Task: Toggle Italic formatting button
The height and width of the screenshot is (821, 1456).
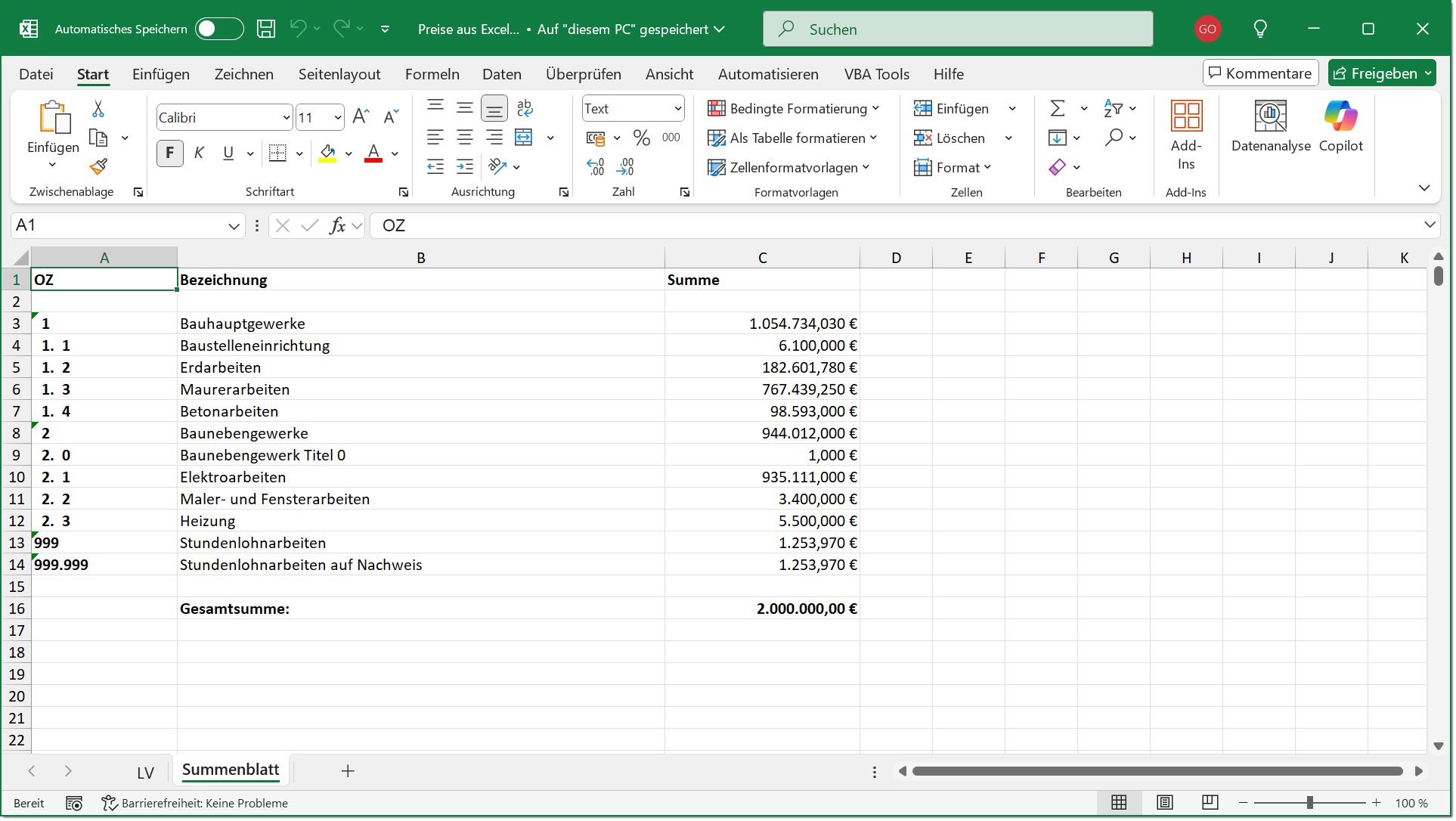Action: pos(199,153)
